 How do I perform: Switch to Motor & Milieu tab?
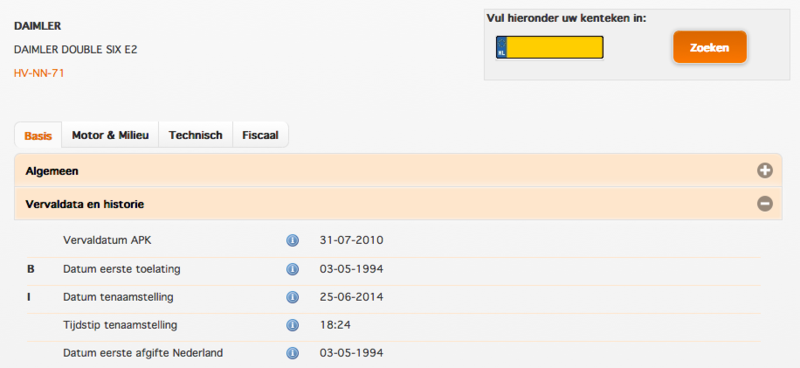coord(110,135)
